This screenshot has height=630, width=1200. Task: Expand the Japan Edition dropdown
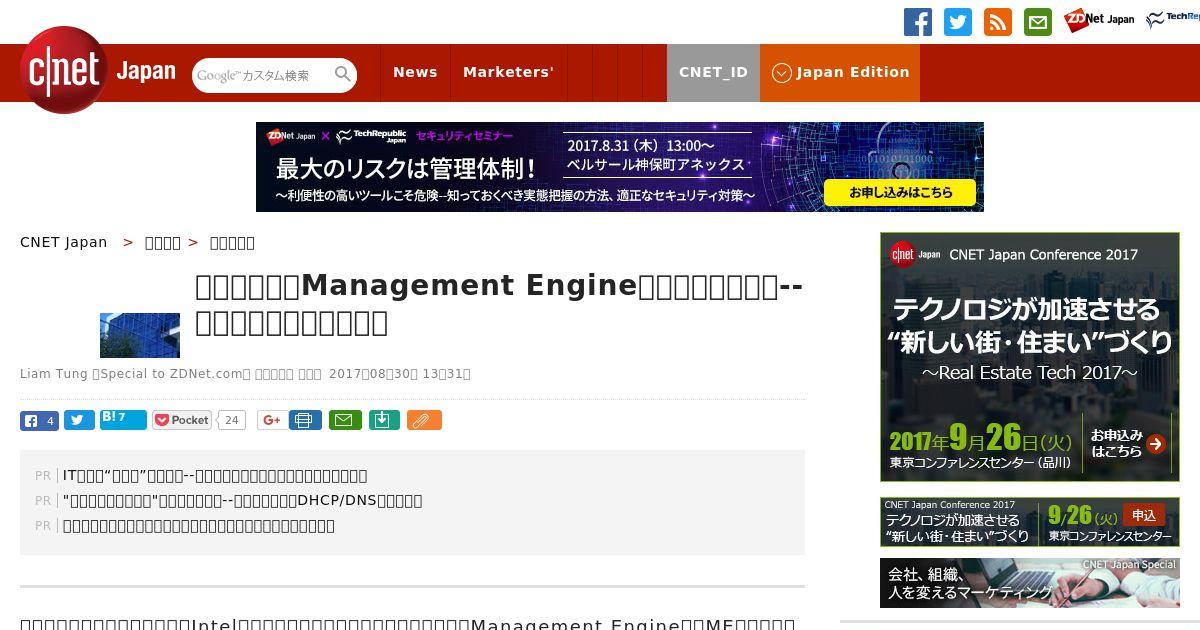click(840, 72)
